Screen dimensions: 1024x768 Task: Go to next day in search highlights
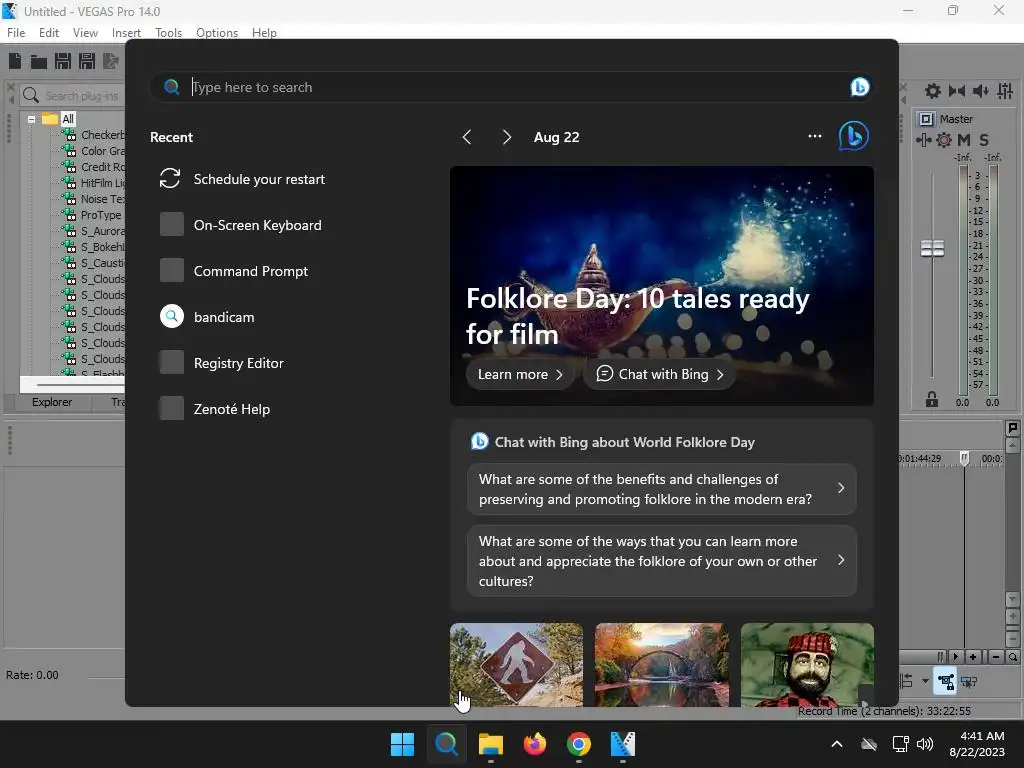(507, 137)
